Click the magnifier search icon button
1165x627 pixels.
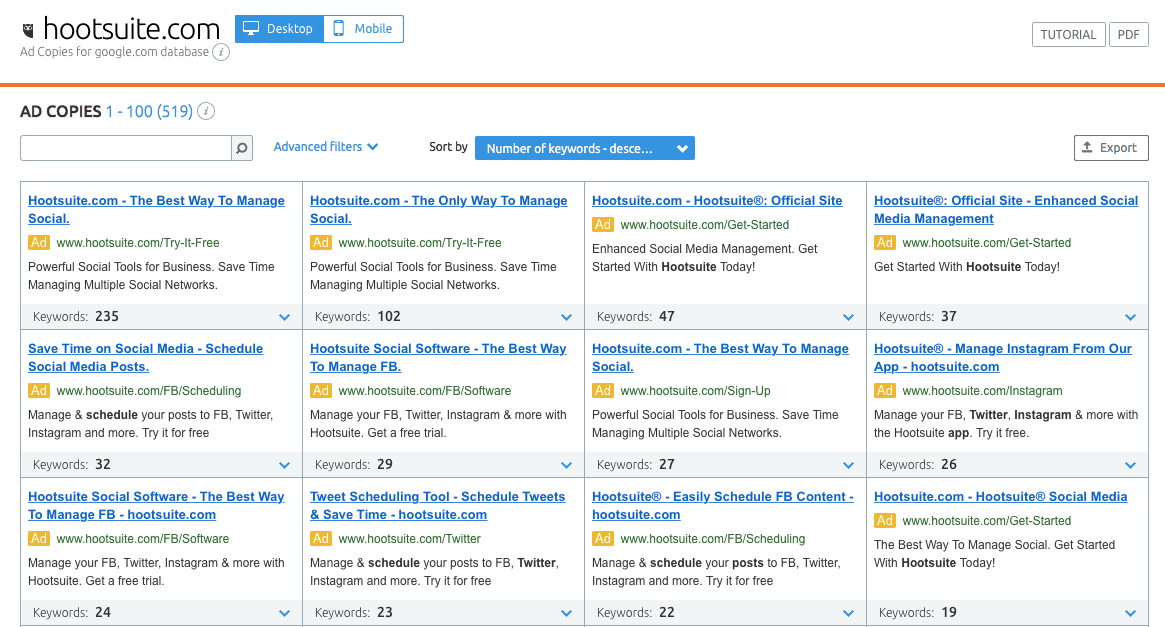coord(241,148)
